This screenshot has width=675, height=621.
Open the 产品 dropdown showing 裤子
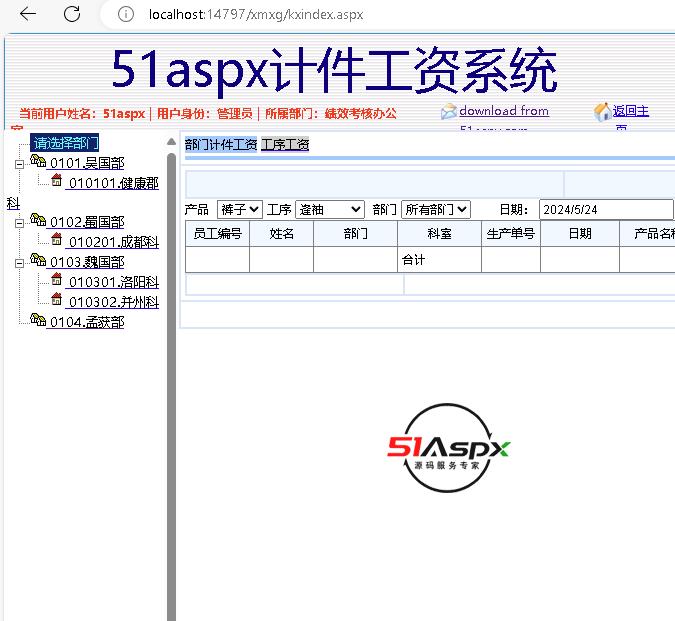click(x=239, y=209)
